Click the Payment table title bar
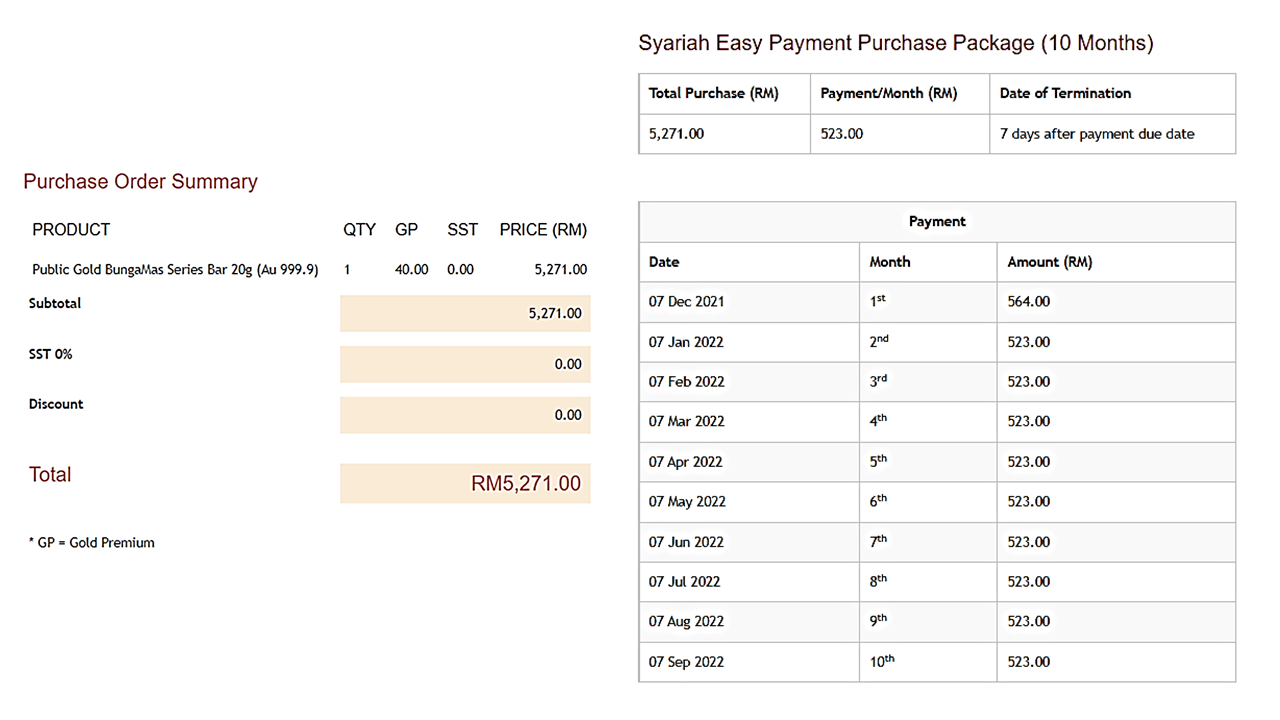Screen dimensions: 1280x720 click(x=937, y=221)
